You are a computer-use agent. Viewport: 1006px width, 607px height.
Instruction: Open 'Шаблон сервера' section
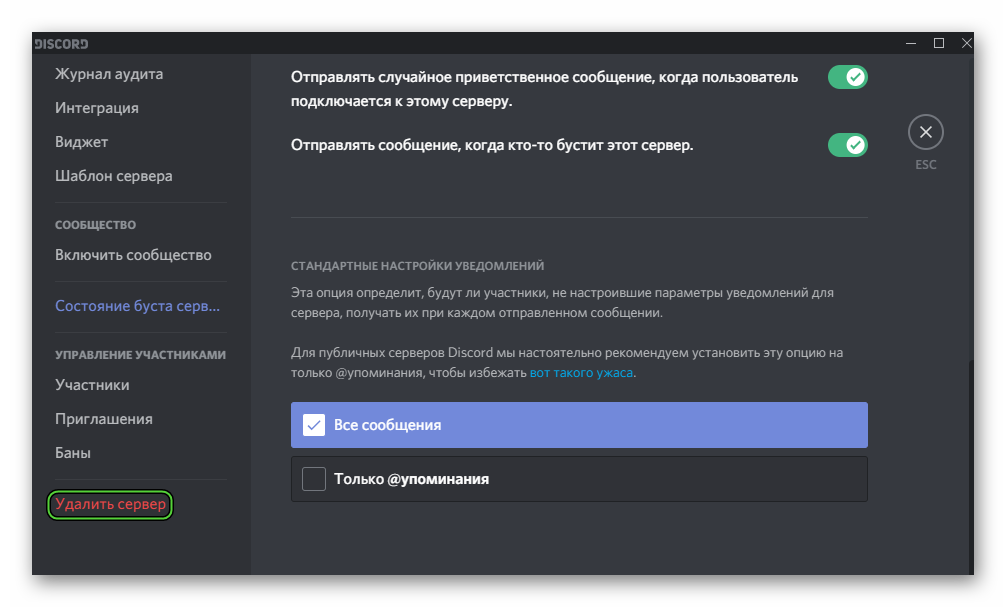point(114,176)
